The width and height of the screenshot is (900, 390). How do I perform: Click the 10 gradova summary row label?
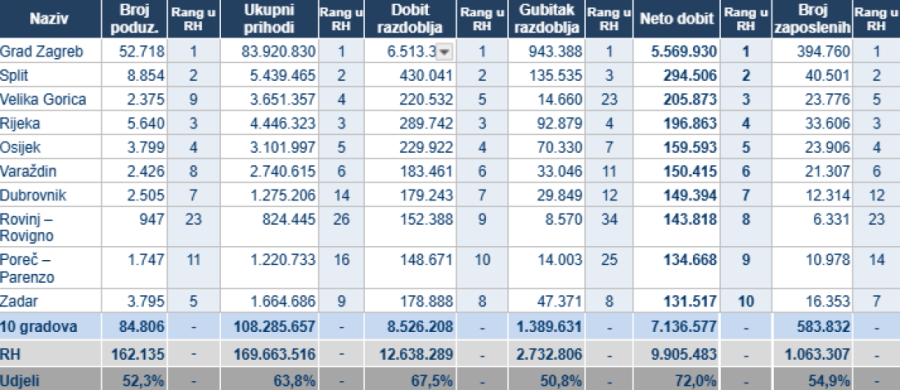[x=50, y=327]
